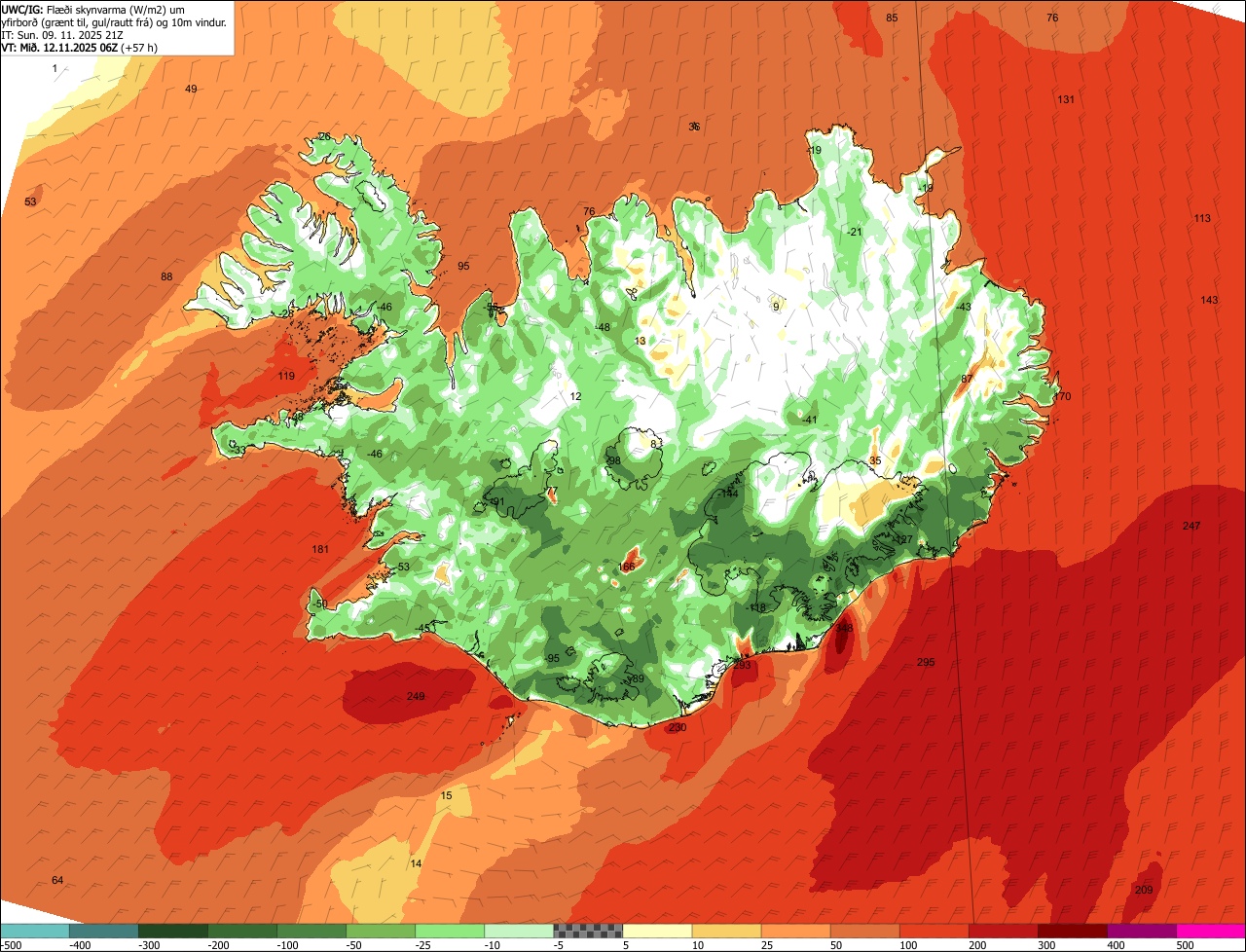Click the flux value '88' west of Westfjords
Screen dimensions: 1246x952
click(166, 277)
